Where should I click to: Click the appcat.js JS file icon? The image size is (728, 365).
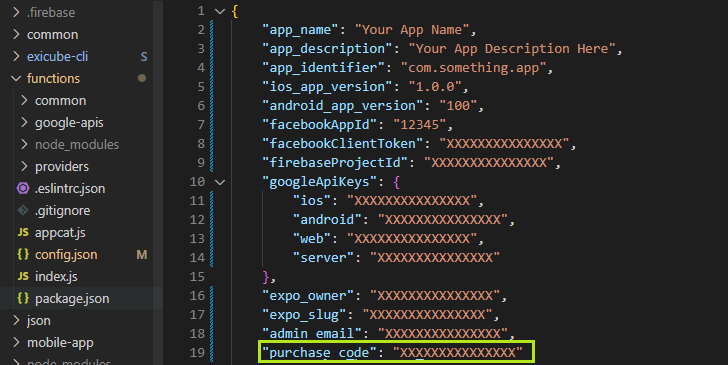tap(23, 232)
